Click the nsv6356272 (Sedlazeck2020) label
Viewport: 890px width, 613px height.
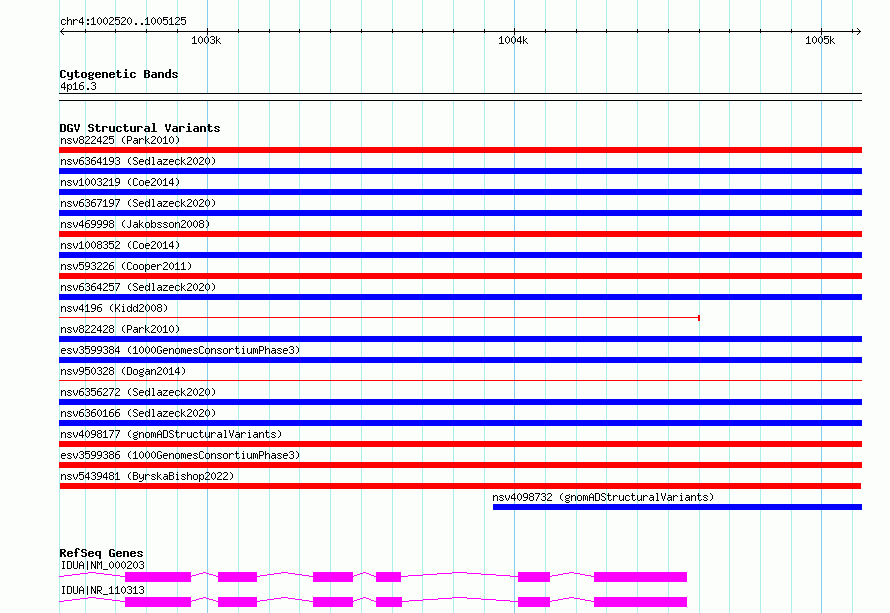(138, 392)
